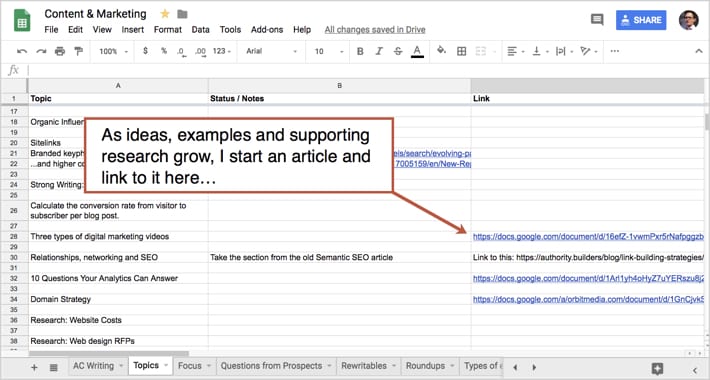Open the Explore button icon
This screenshot has width=710, height=380.
(x=657, y=368)
